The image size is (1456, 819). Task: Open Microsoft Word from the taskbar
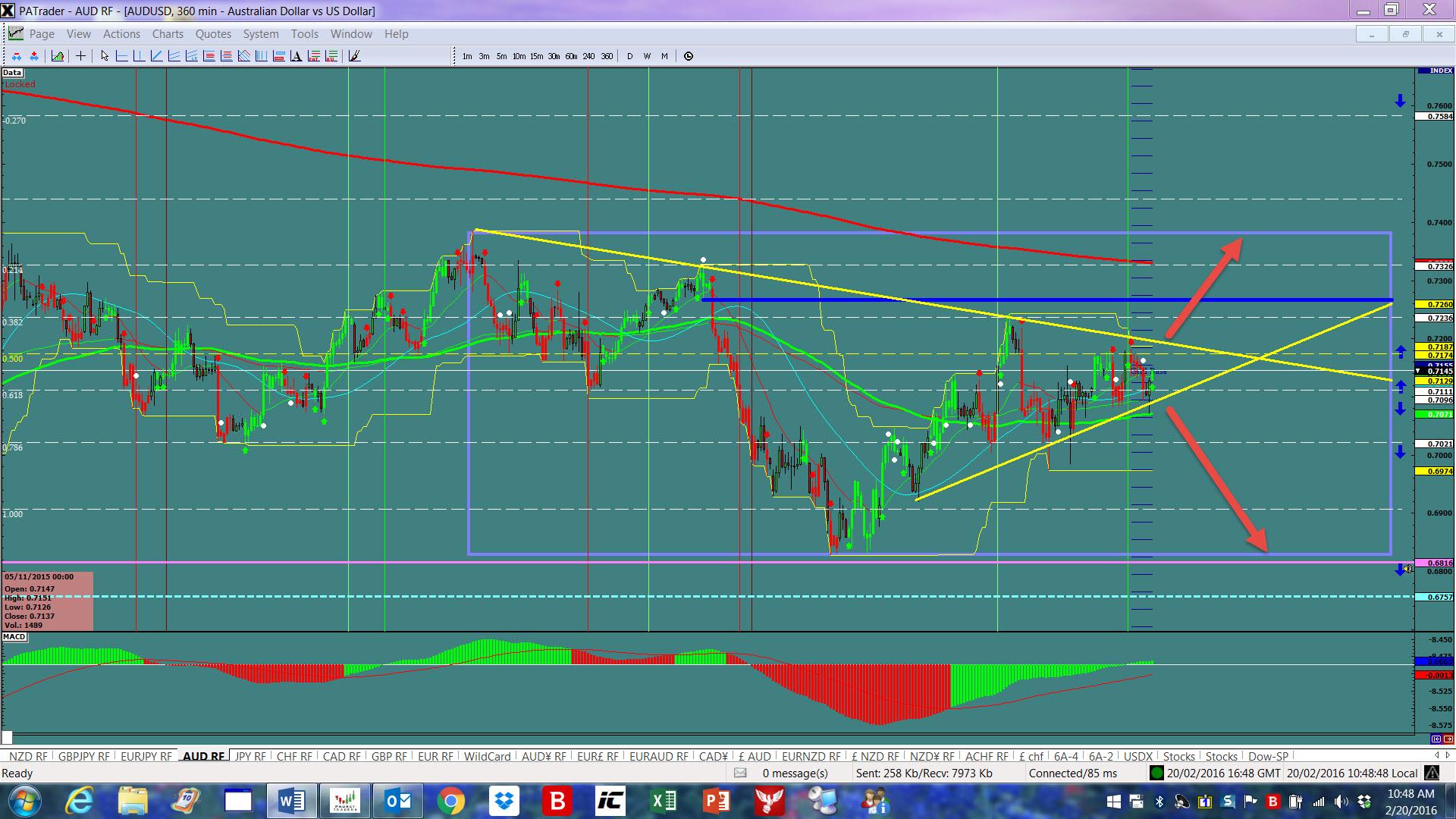click(x=292, y=801)
